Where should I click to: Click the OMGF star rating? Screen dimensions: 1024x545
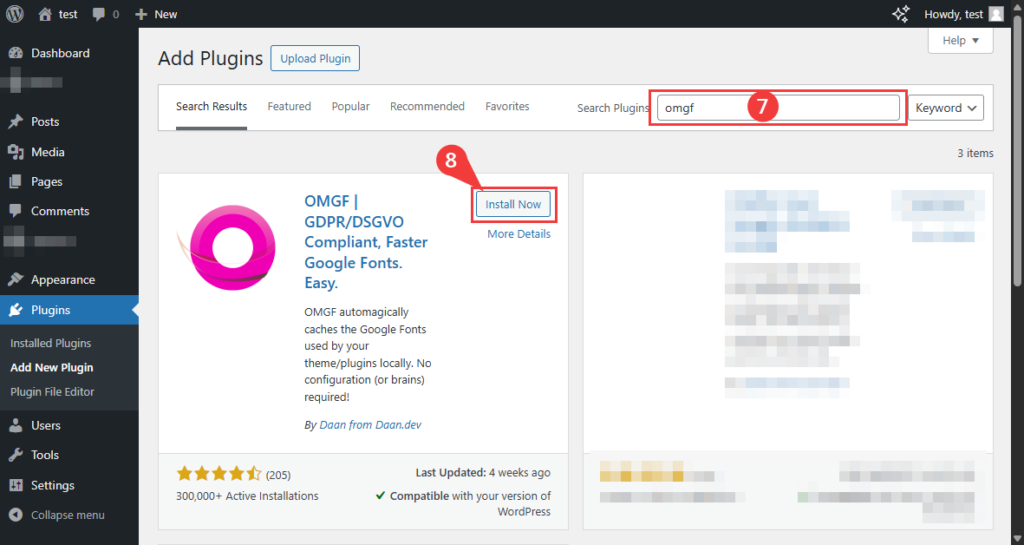pos(219,474)
